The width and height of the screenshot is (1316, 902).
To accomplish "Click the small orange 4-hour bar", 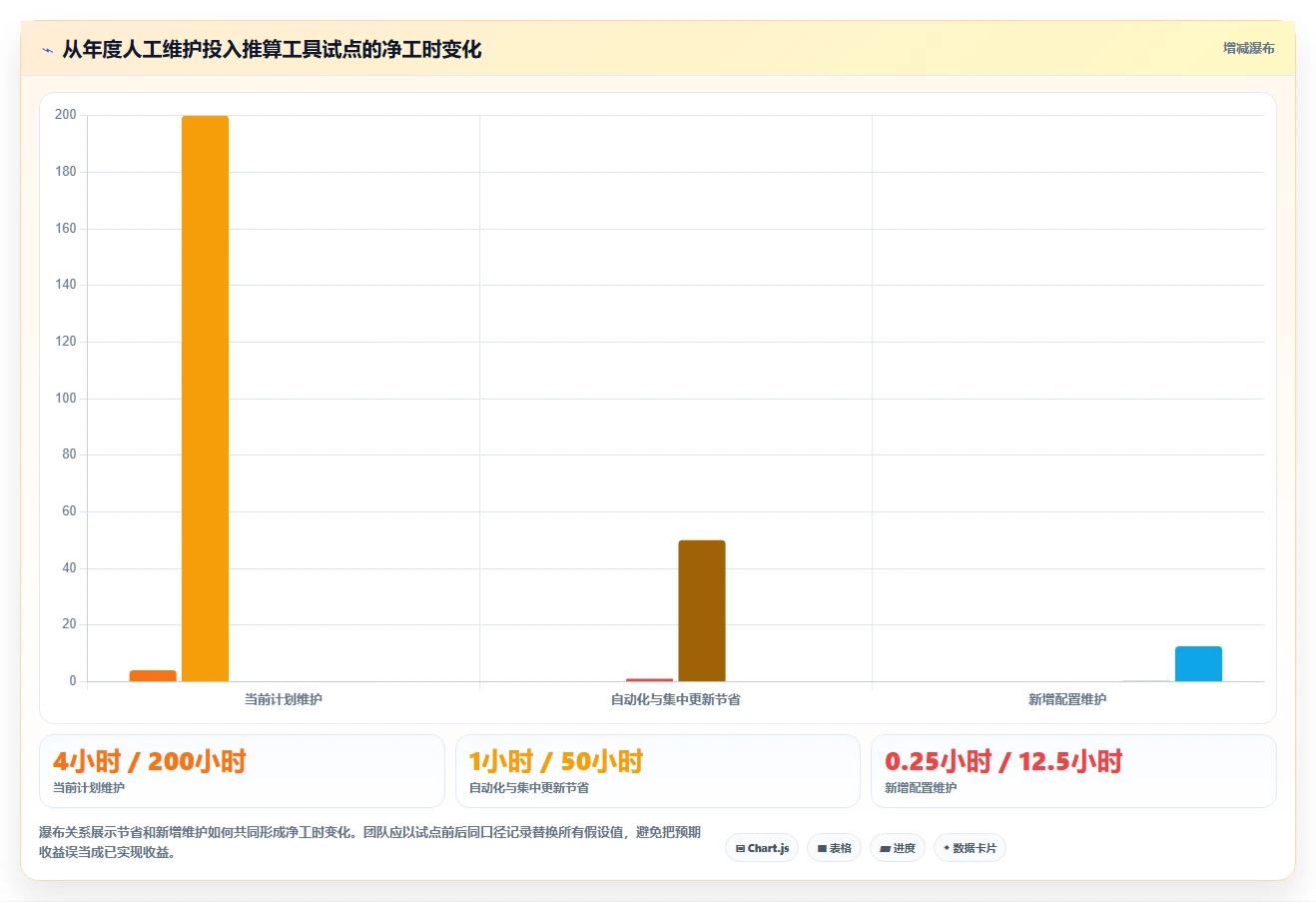I will point(153,676).
